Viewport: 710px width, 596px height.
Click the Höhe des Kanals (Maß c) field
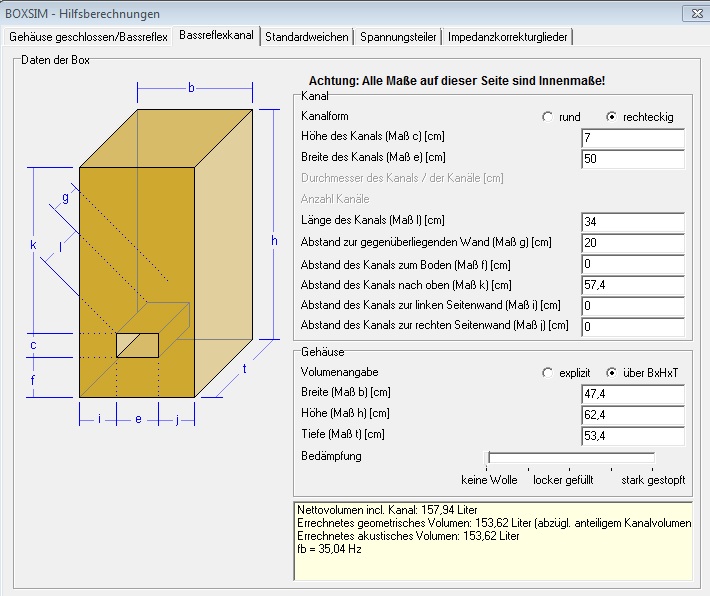tap(632, 138)
